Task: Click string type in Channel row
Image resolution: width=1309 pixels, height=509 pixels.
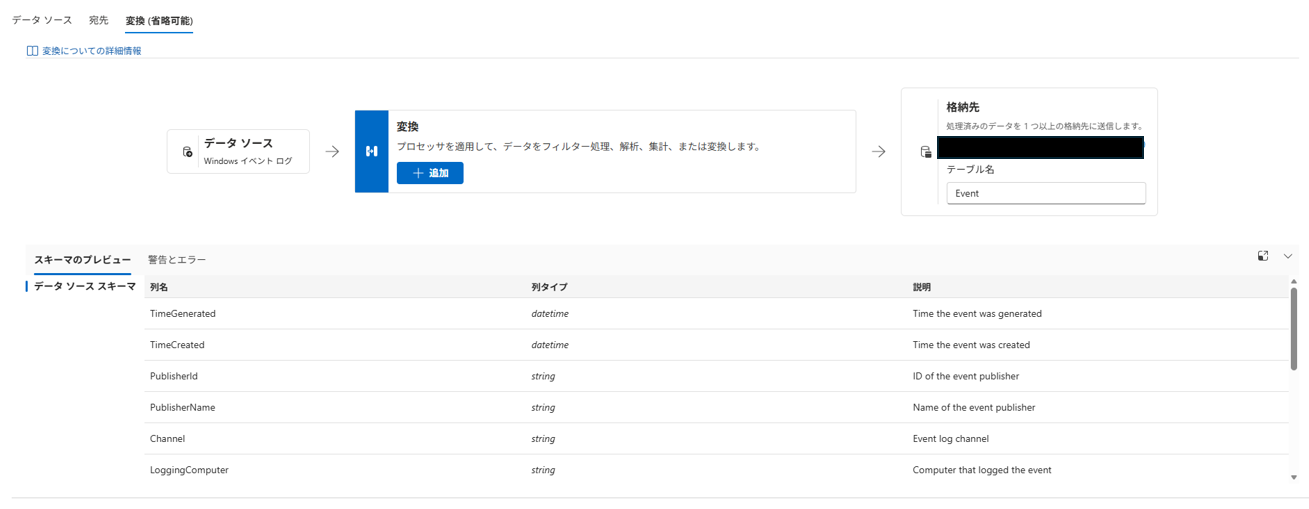Action: click(543, 438)
